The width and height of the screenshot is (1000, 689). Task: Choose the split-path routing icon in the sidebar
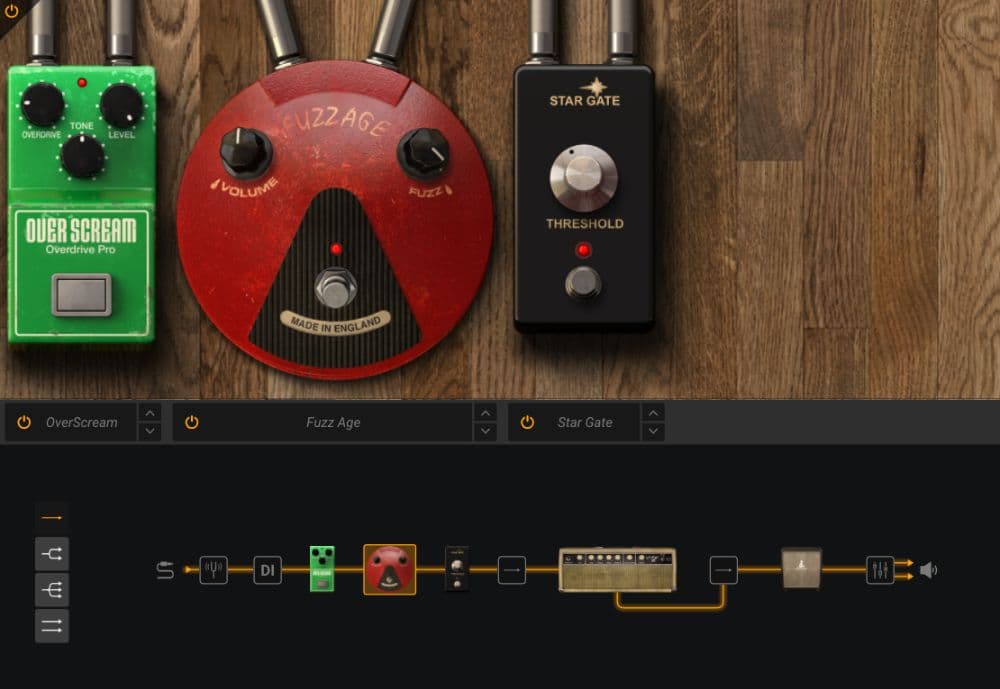click(x=51, y=553)
